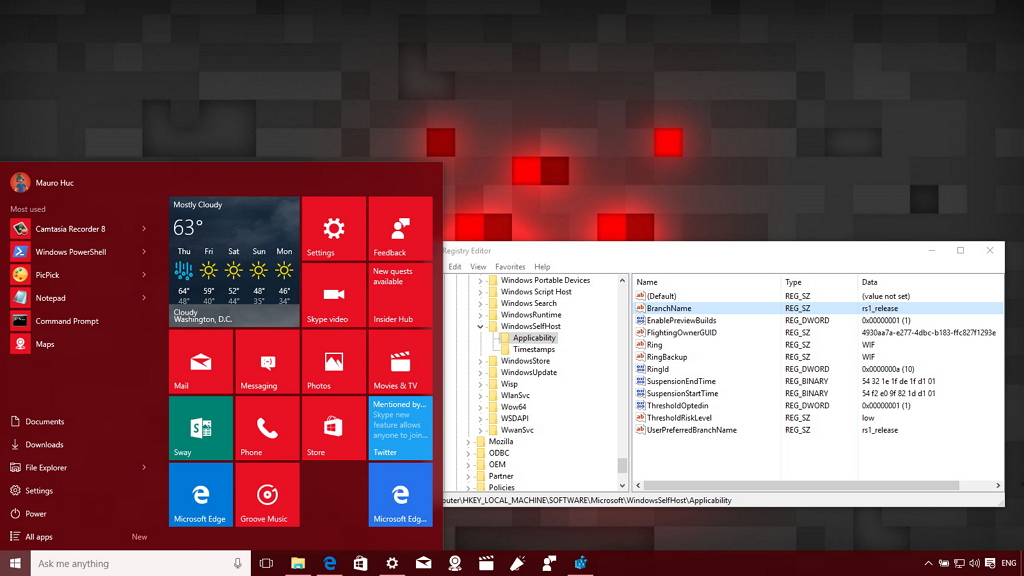
Task: Open the Favorites menu in Registry Editor
Action: tap(510, 267)
